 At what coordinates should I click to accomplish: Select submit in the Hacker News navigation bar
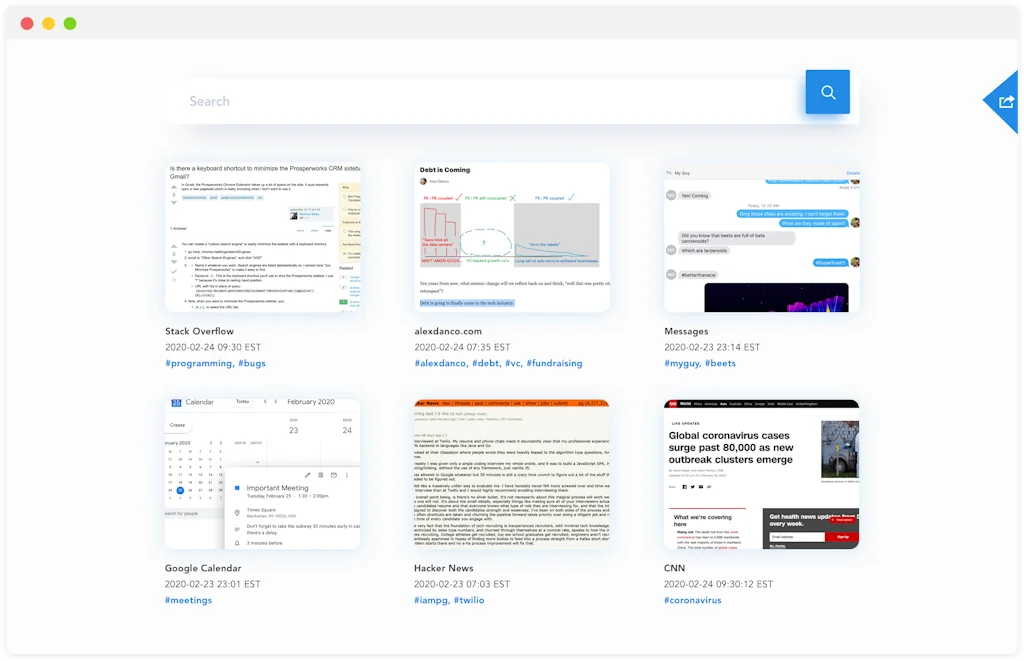(x=560, y=403)
